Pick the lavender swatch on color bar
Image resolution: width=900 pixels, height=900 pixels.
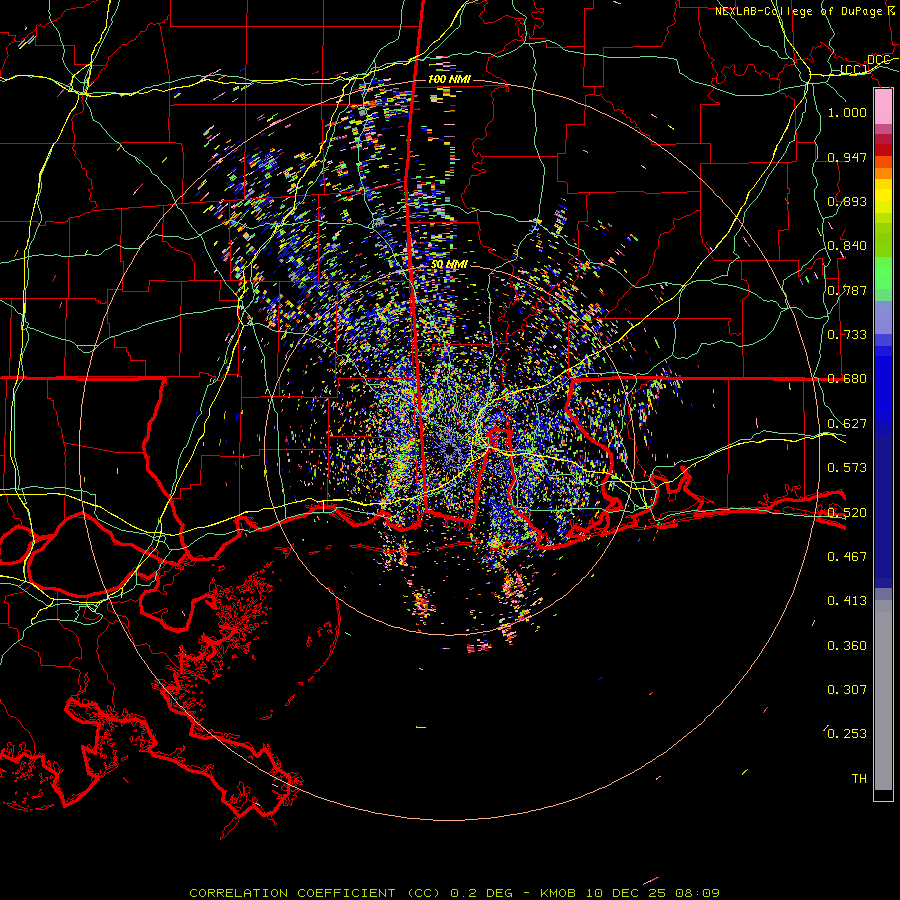click(x=883, y=317)
